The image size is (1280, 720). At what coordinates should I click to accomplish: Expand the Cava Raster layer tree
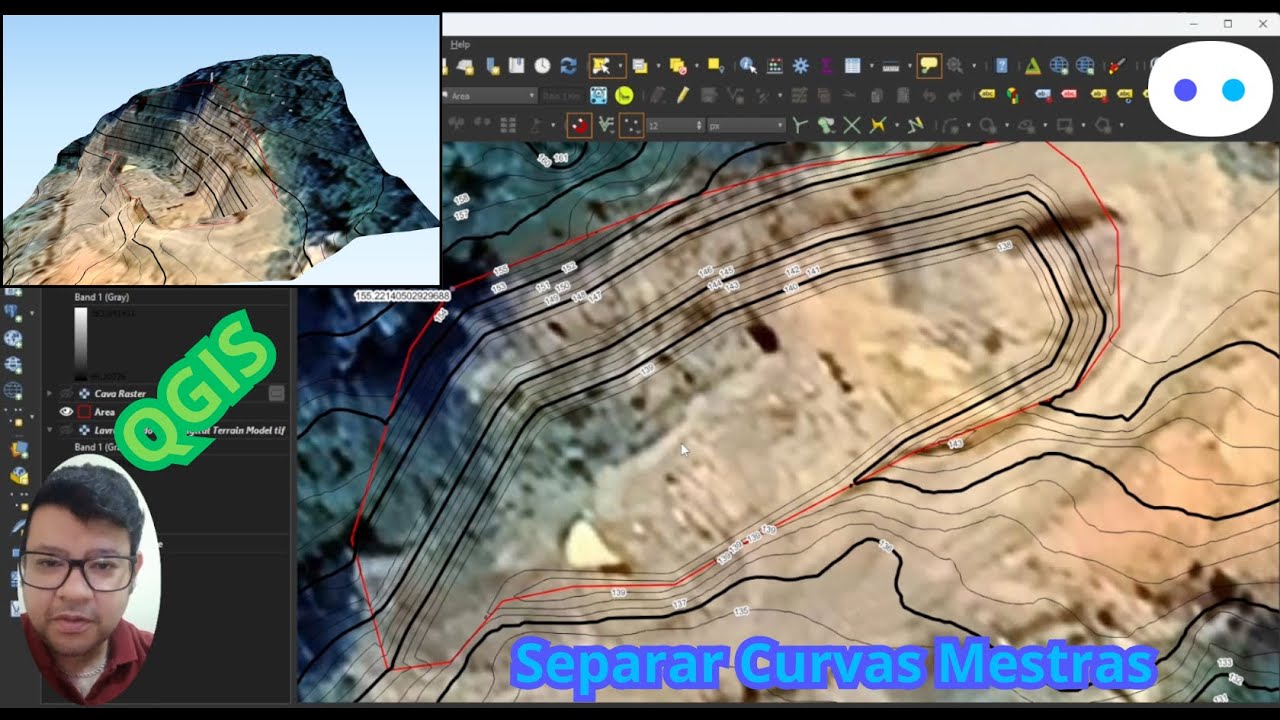coord(50,394)
